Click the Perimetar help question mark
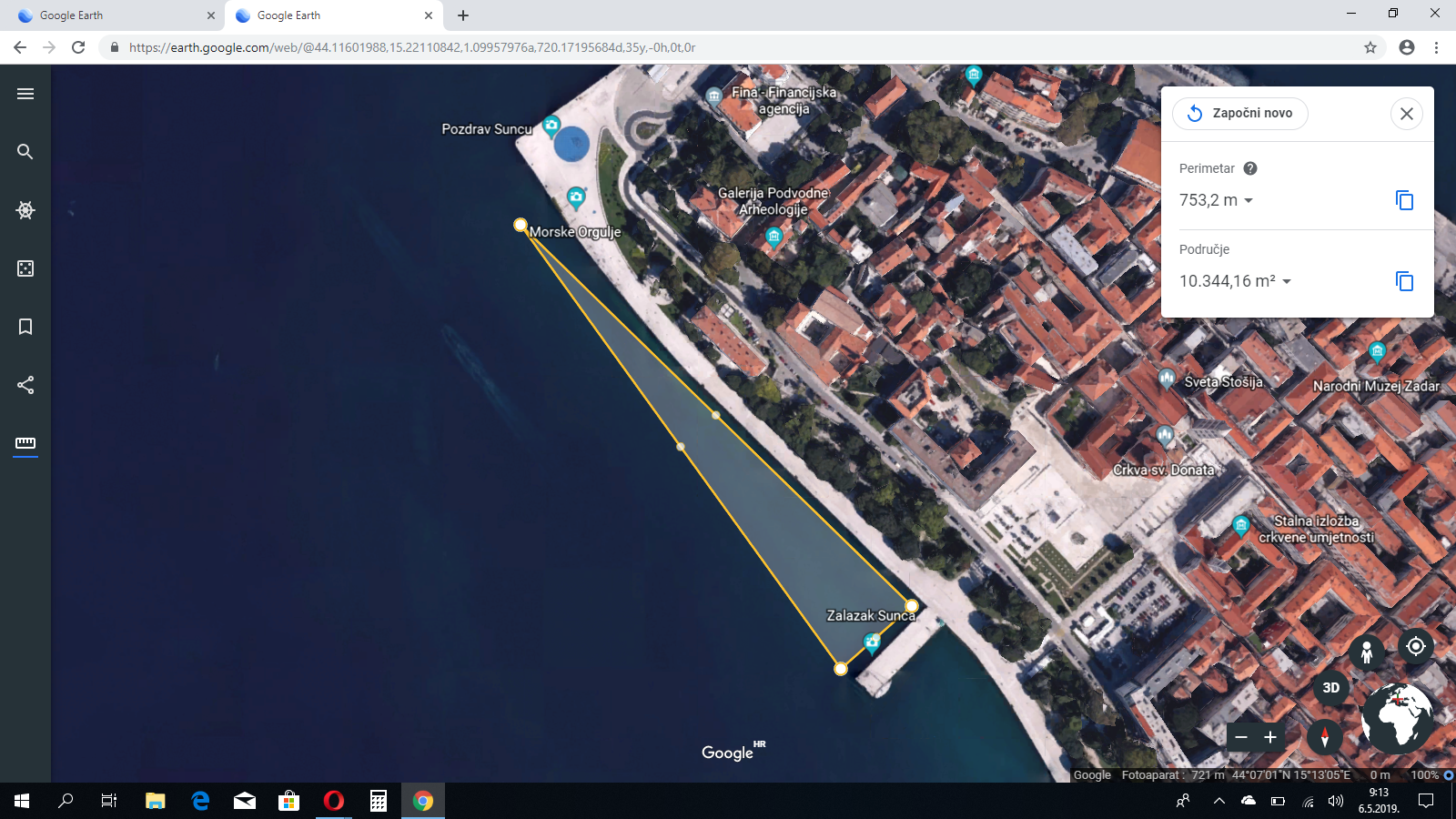This screenshot has height=819, width=1456. (1250, 168)
